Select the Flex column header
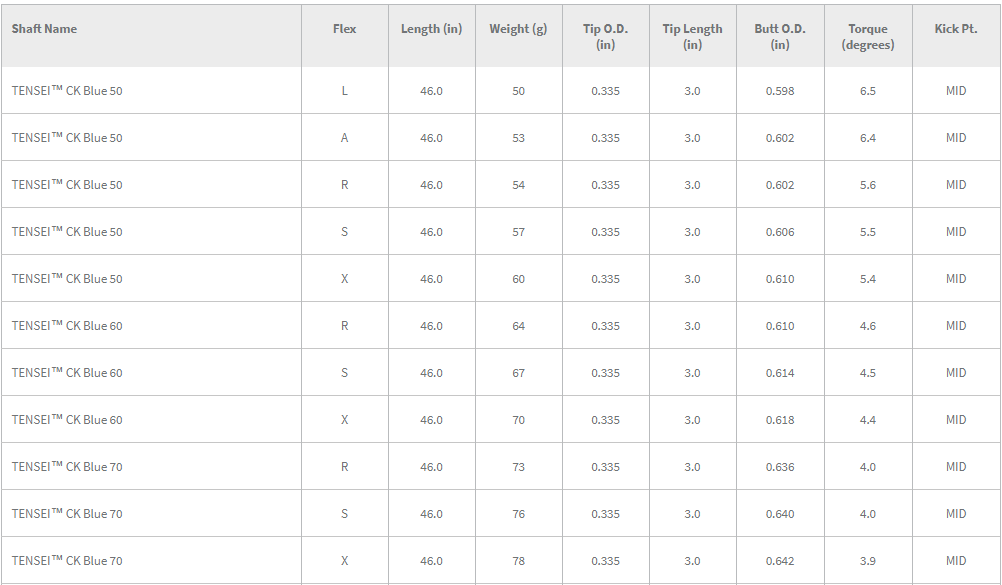 coord(344,29)
